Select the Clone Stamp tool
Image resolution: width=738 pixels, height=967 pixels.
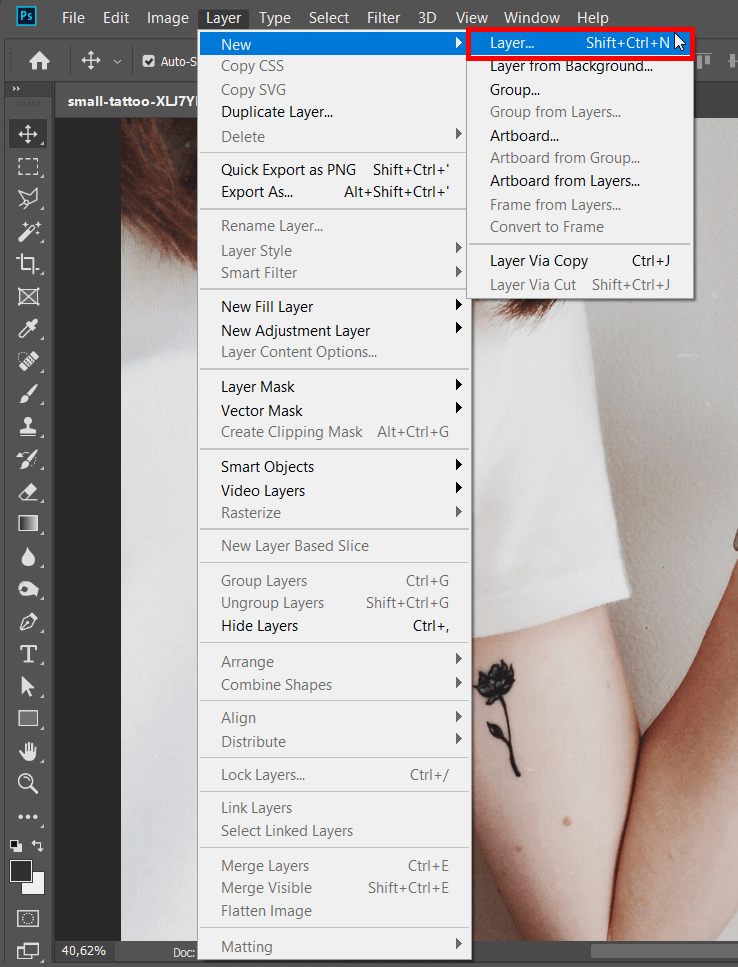tap(28, 427)
